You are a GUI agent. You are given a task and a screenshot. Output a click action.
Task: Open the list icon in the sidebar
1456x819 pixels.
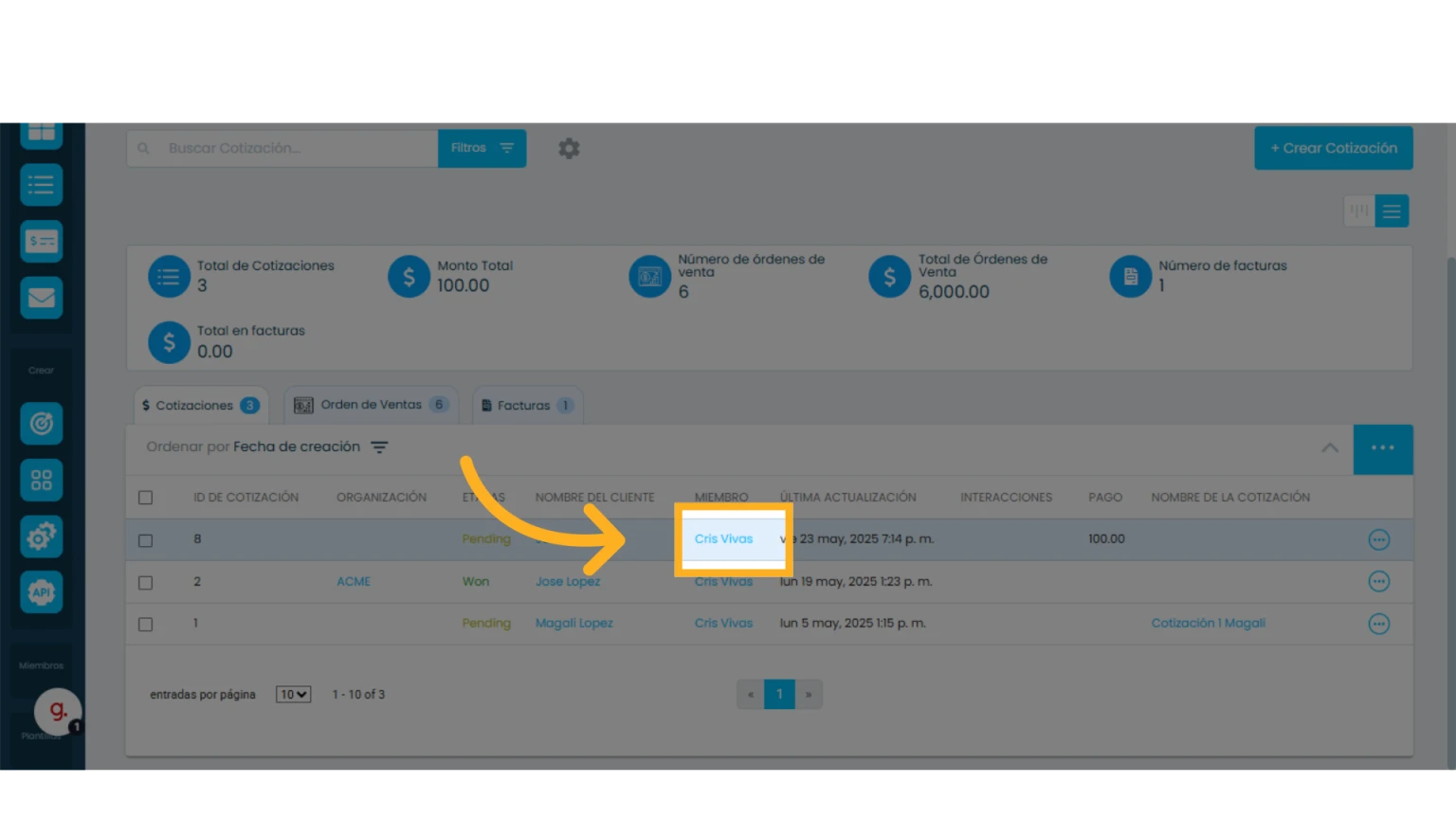41,185
